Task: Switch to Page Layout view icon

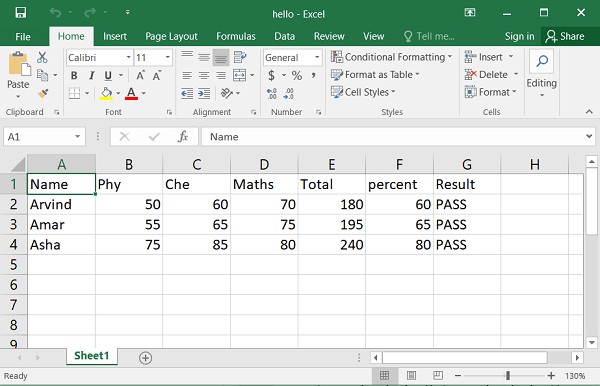Action: (411, 376)
